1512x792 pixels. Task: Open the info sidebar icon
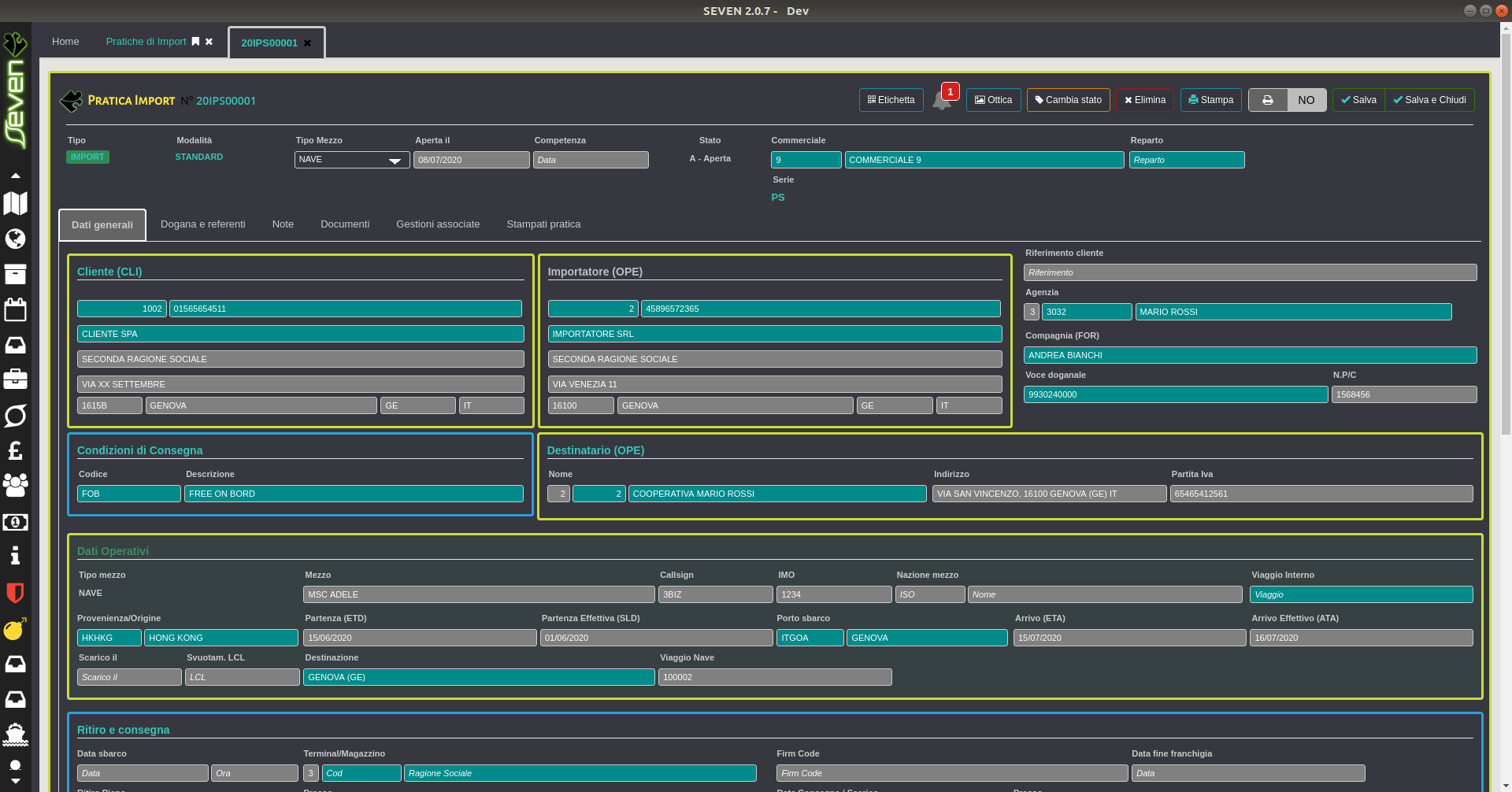pos(15,556)
